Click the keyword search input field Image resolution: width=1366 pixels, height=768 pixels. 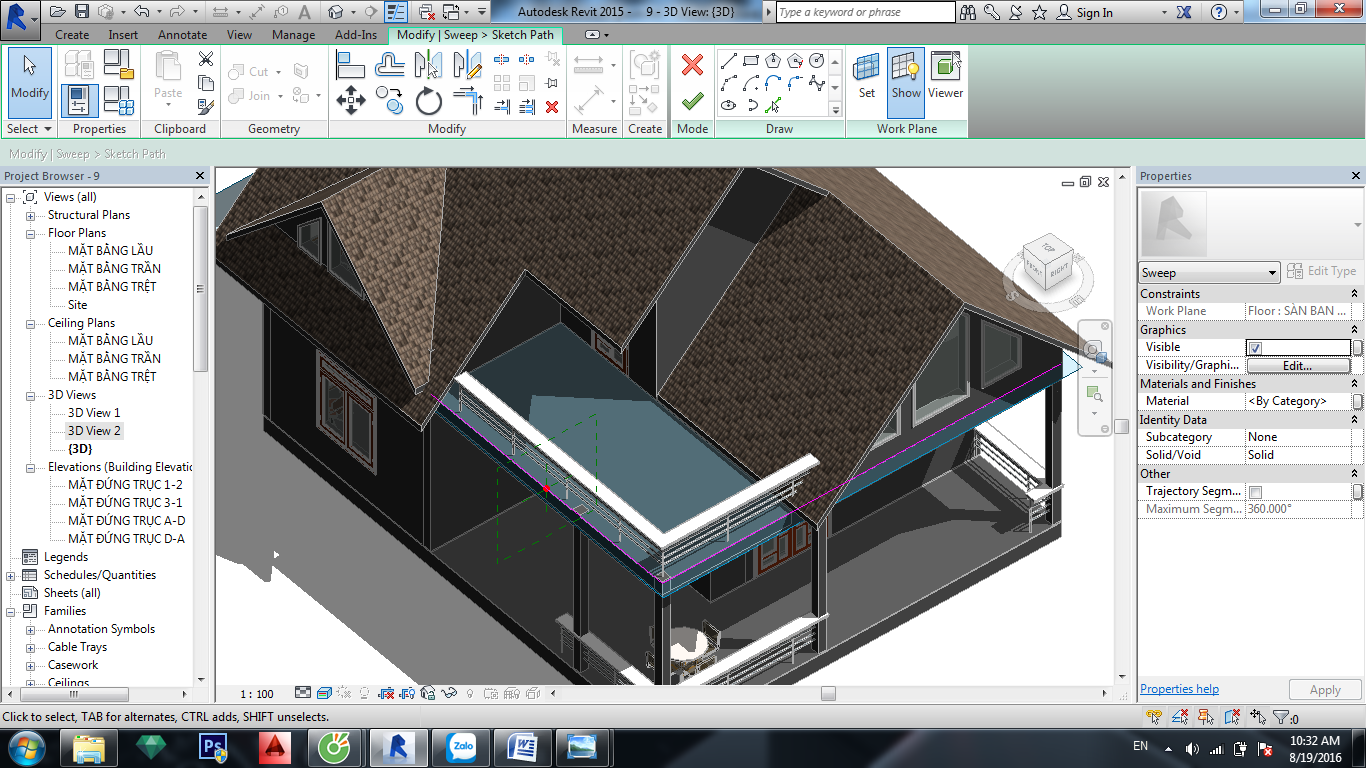point(866,12)
